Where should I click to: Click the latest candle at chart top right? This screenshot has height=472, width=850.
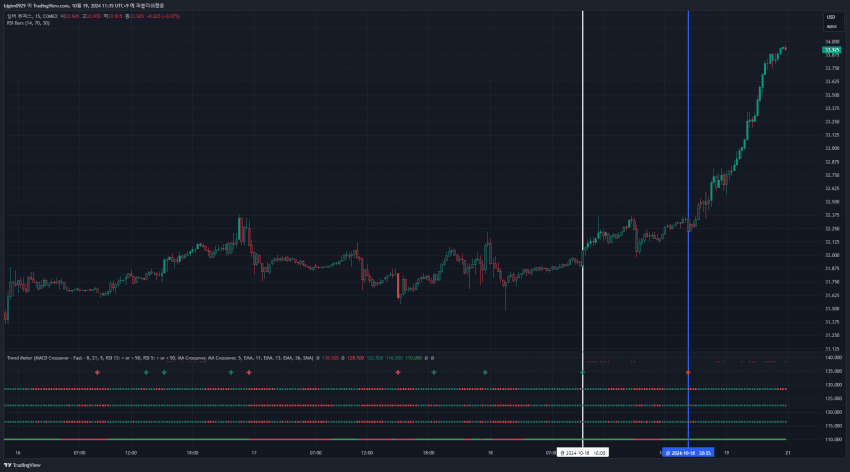(785, 48)
